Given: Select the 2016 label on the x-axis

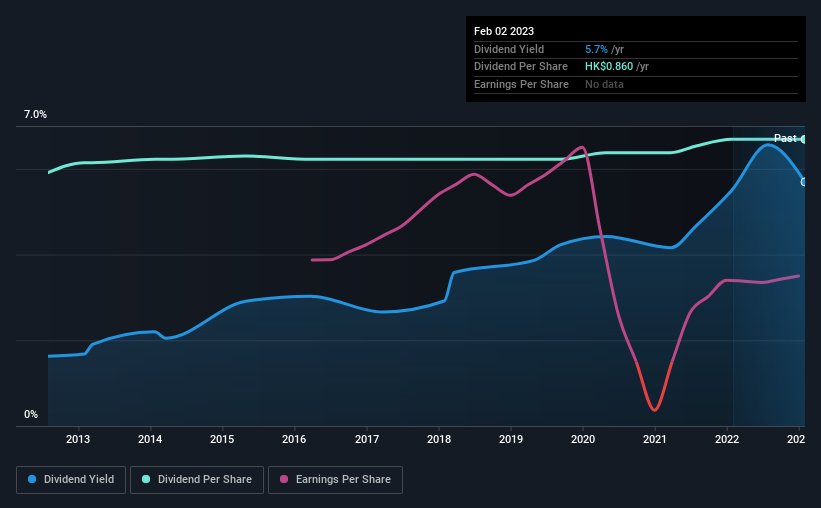Looking at the screenshot, I should [x=294, y=439].
